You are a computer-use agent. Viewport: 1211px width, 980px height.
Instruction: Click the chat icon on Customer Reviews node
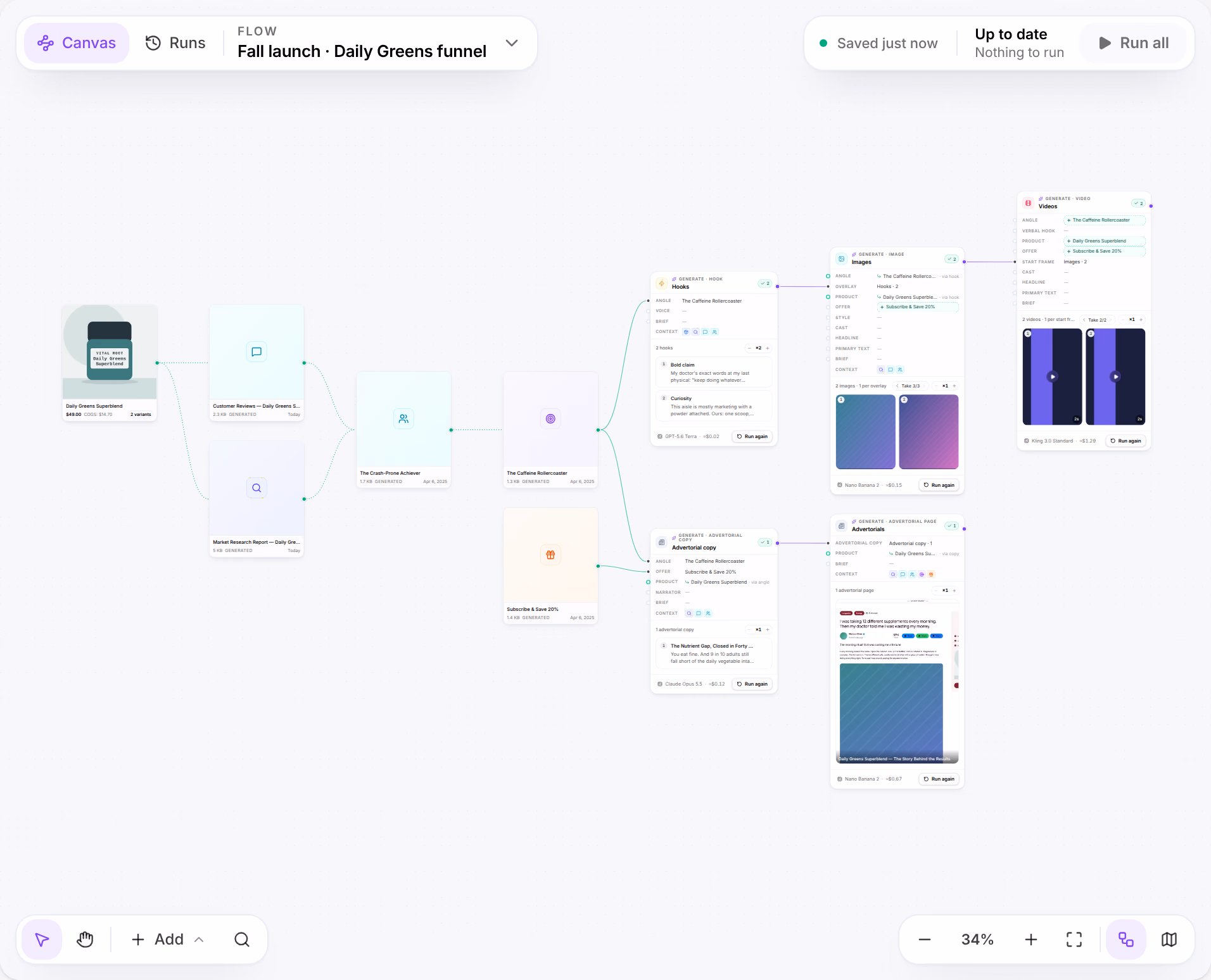(257, 352)
